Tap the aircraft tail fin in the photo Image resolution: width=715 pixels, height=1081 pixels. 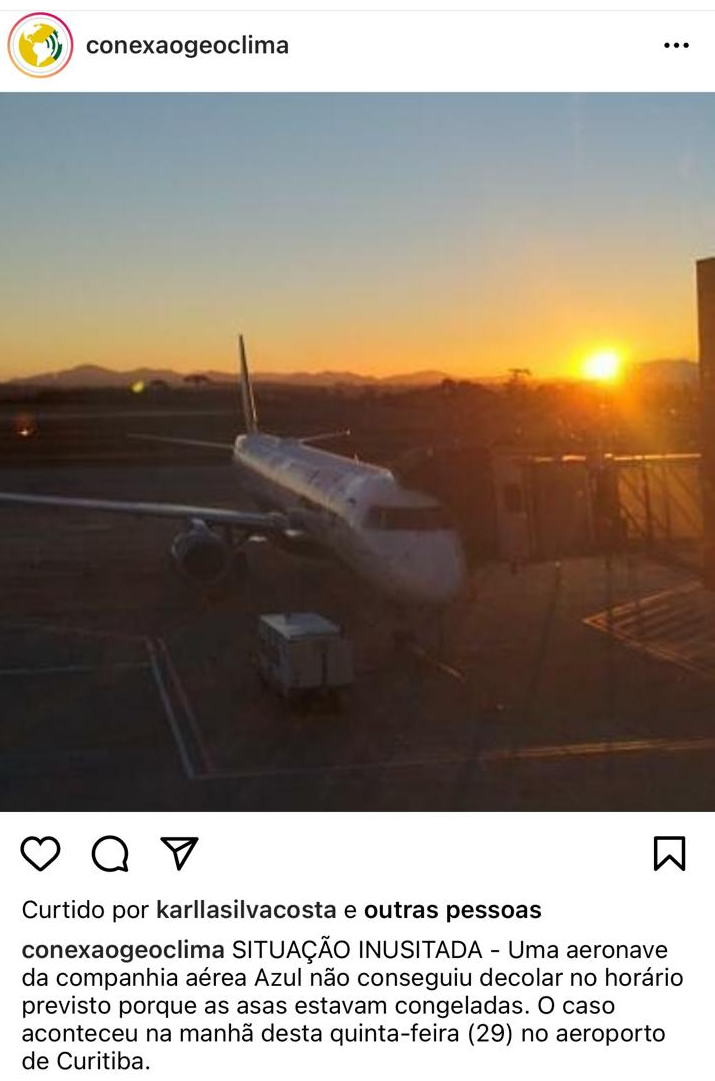tap(248, 385)
